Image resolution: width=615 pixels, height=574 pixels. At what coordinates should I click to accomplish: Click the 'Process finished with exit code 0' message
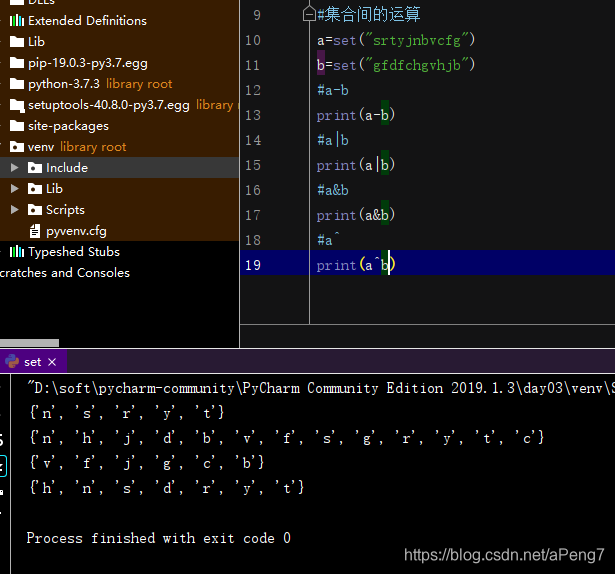pyautogui.click(x=158, y=538)
